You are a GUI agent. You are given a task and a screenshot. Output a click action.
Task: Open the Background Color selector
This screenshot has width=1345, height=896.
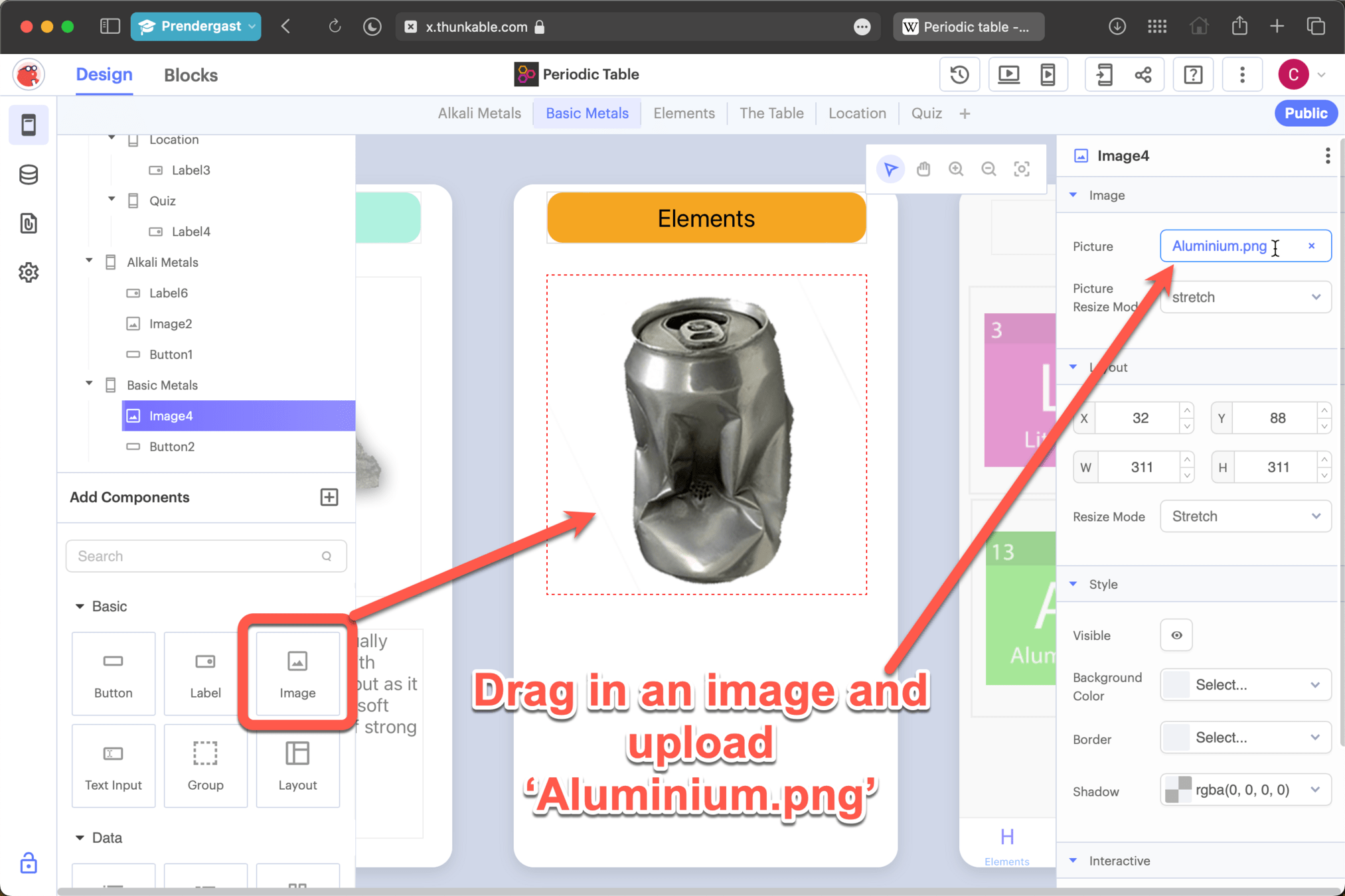tap(1245, 685)
